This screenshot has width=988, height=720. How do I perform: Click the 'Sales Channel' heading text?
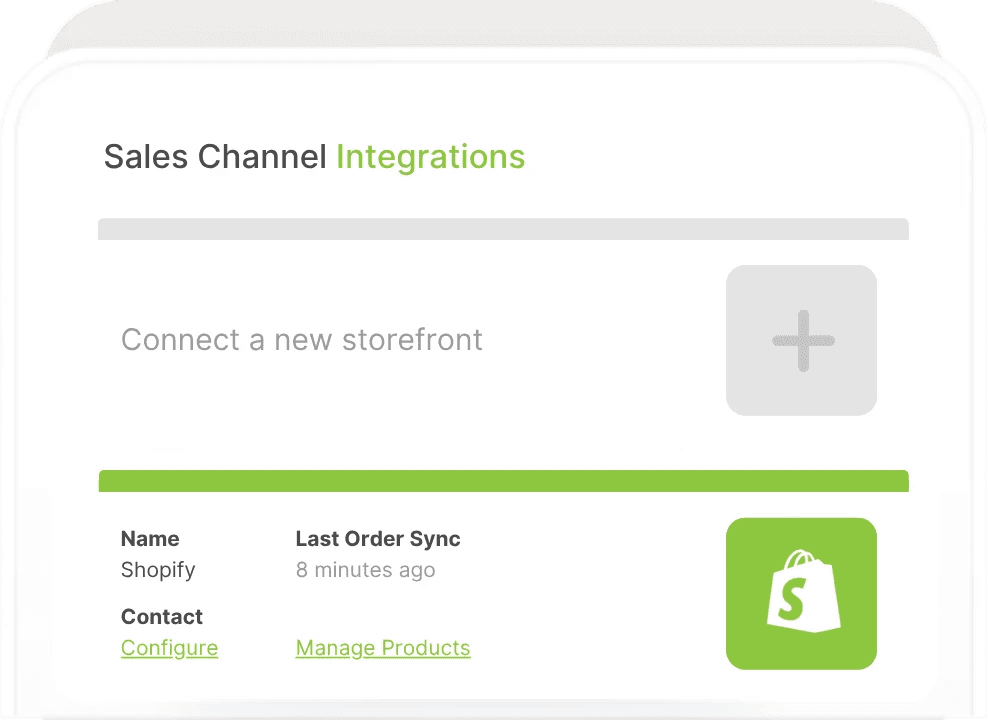(x=215, y=156)
